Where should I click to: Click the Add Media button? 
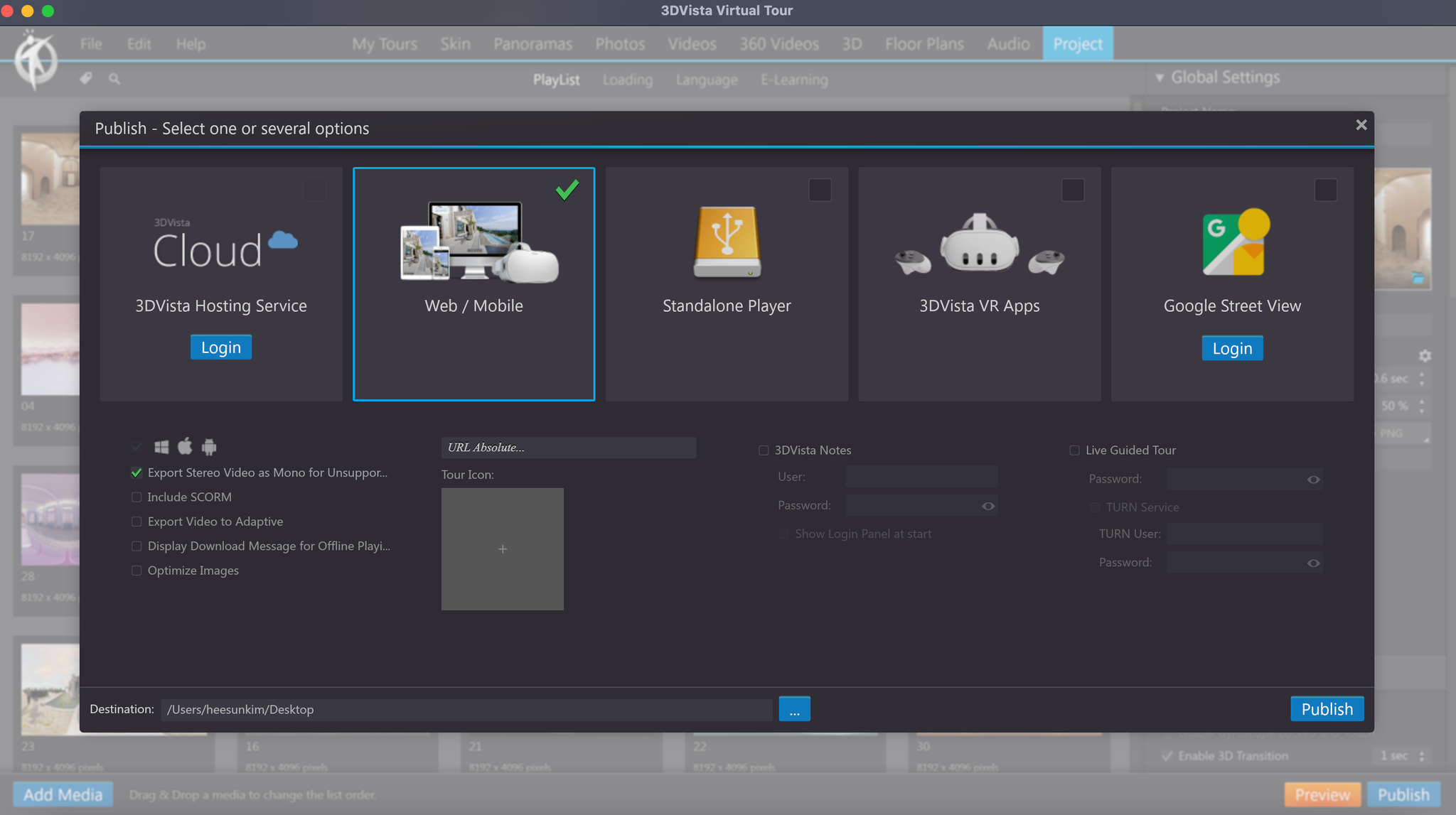tap(63, 794)
